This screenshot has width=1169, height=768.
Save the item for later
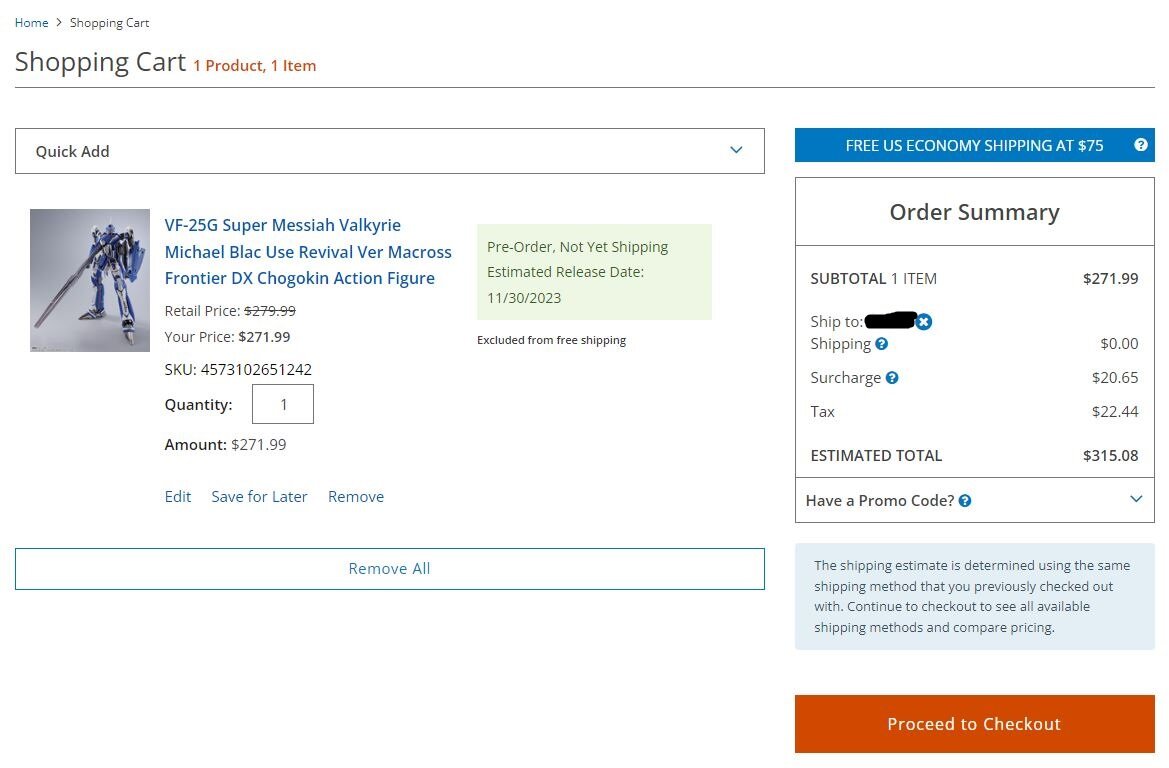click(x=259, y=497)
